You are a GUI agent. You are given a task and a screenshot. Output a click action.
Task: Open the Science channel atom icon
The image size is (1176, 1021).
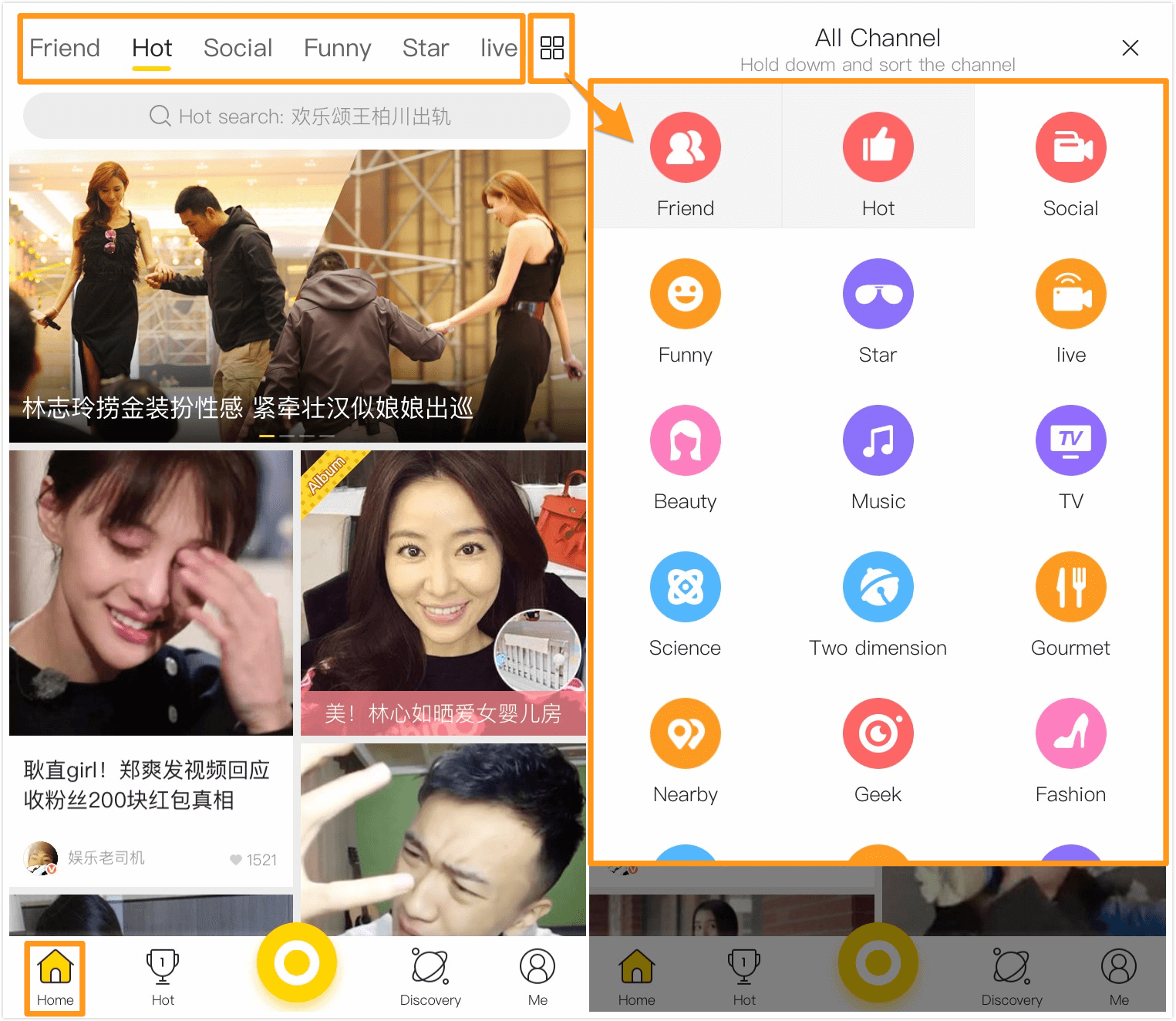[x=685, y=587]
